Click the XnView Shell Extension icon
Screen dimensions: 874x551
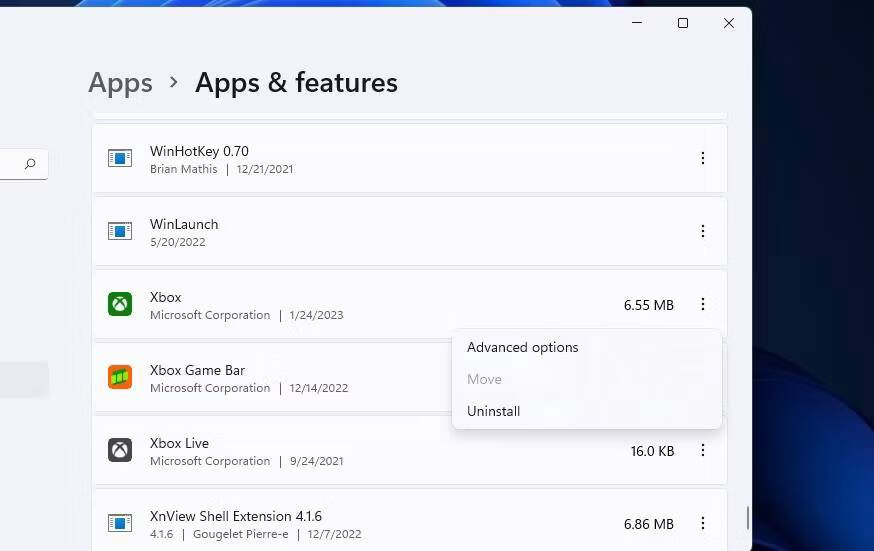click(120, 523)
